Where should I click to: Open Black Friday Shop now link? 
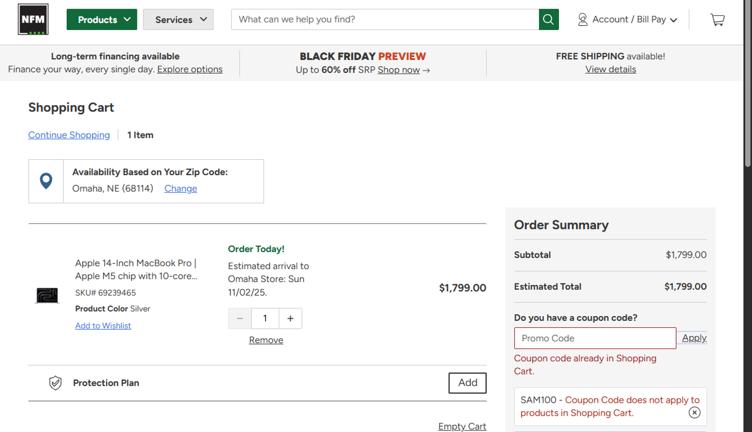click(399, 70)
